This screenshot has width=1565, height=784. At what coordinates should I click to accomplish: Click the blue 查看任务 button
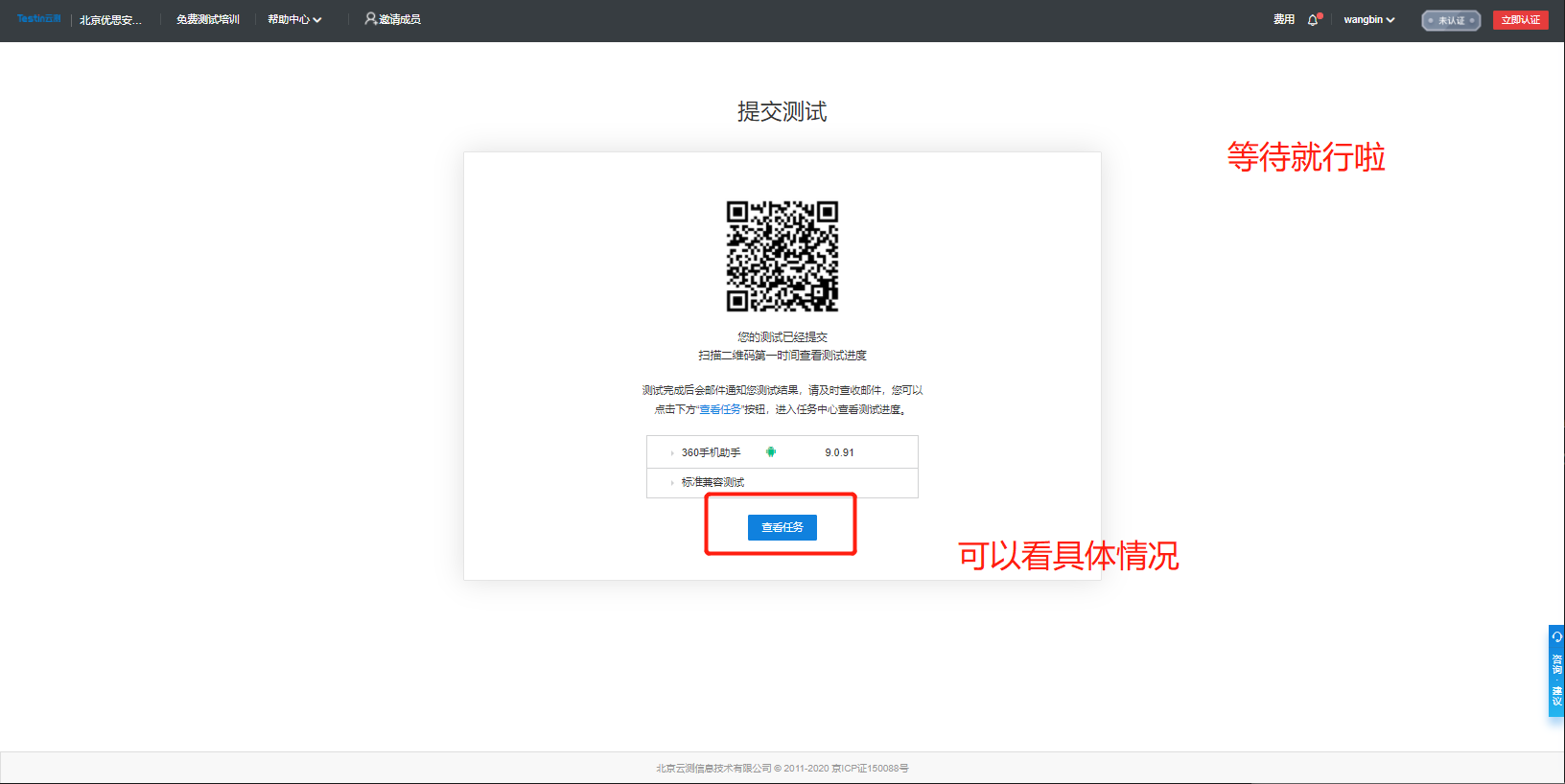coord(782,527)
